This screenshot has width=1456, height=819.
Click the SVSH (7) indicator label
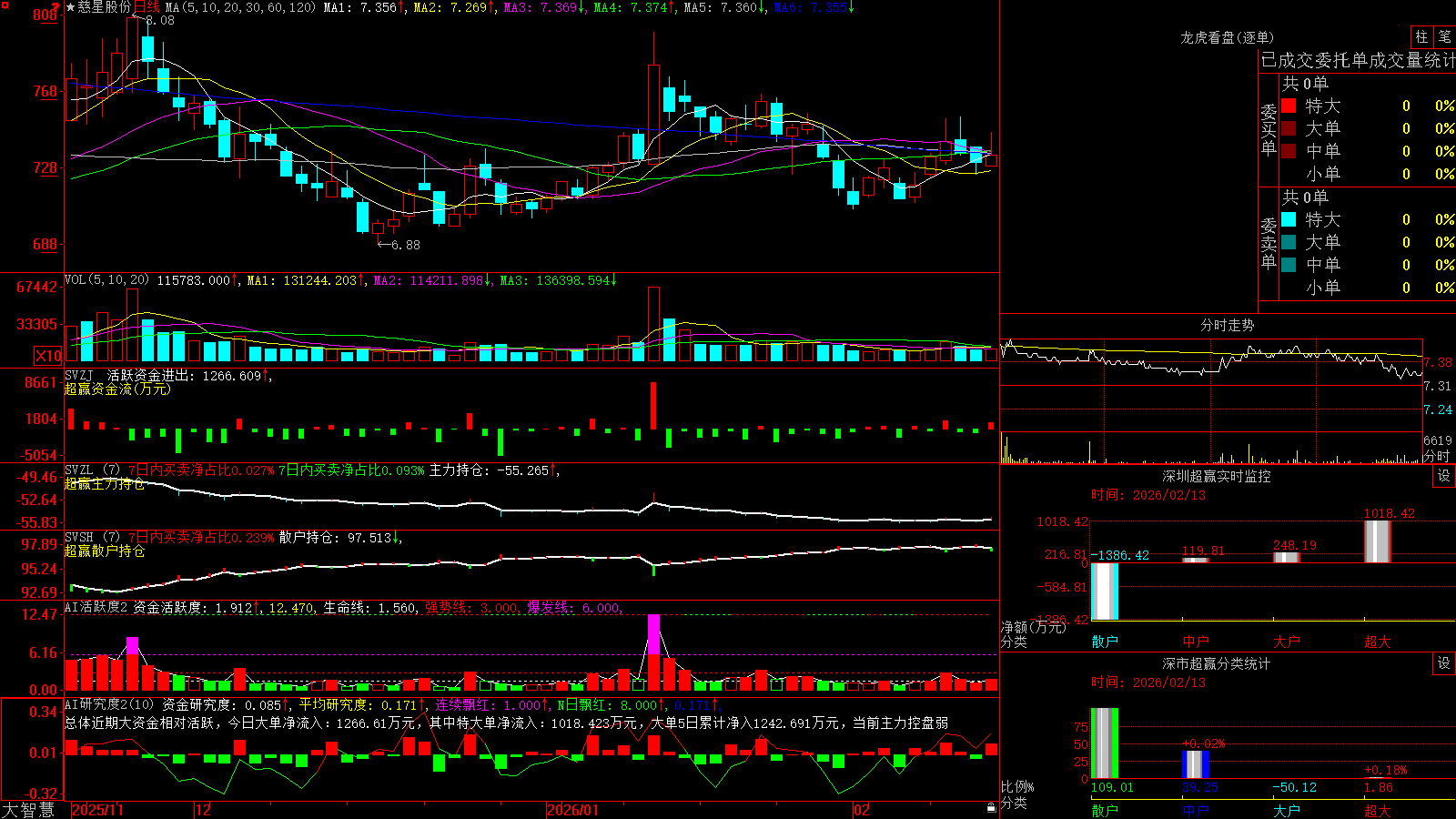[93, 538]
